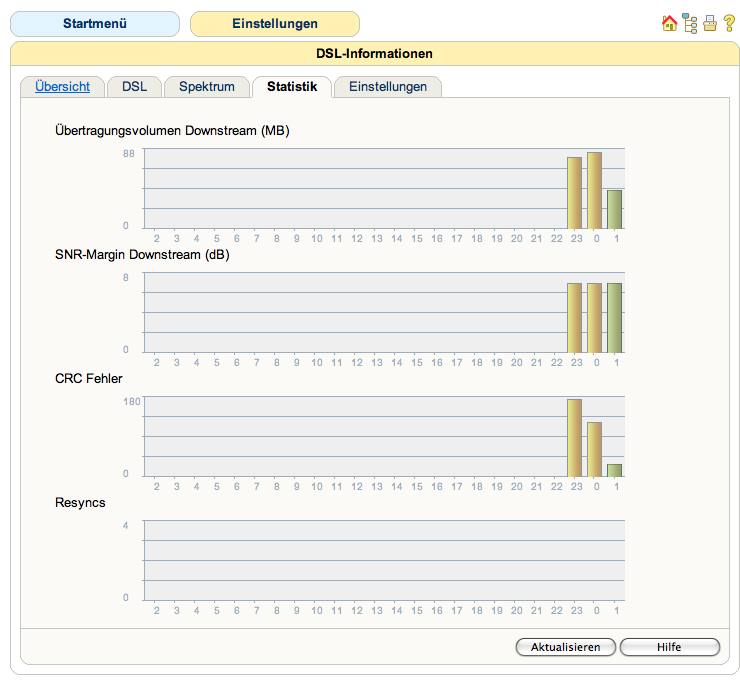740x683 pixels.
Task: Switch to the Übersicht tab
Action: click(x=62, y=87)
